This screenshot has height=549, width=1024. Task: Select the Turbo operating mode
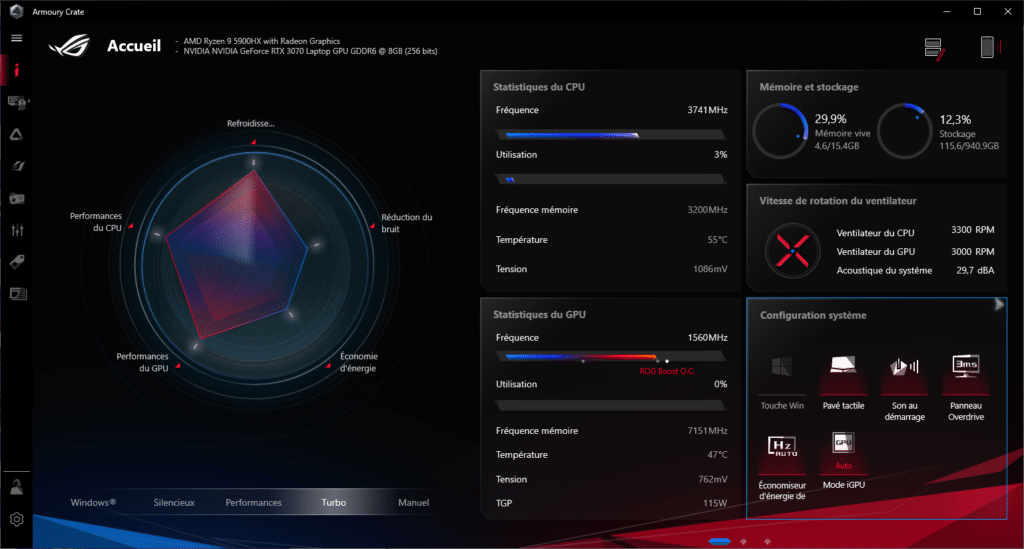click(x=334, y=503)
